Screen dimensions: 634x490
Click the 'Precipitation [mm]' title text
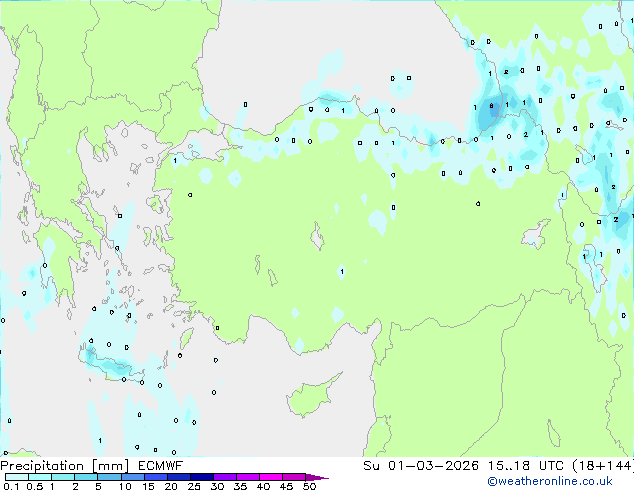[65, 466]
